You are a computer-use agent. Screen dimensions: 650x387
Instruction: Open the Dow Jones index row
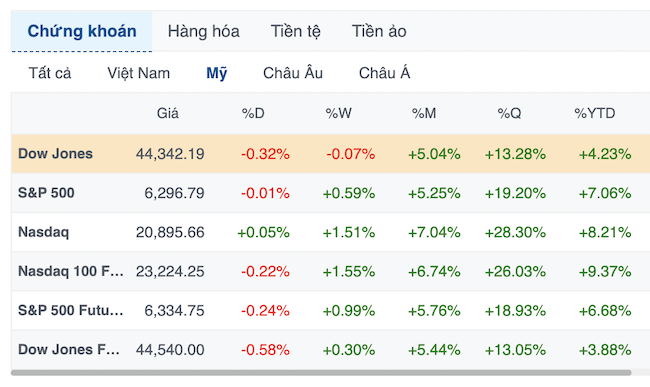pyautogui.click(x=330, y=154)
